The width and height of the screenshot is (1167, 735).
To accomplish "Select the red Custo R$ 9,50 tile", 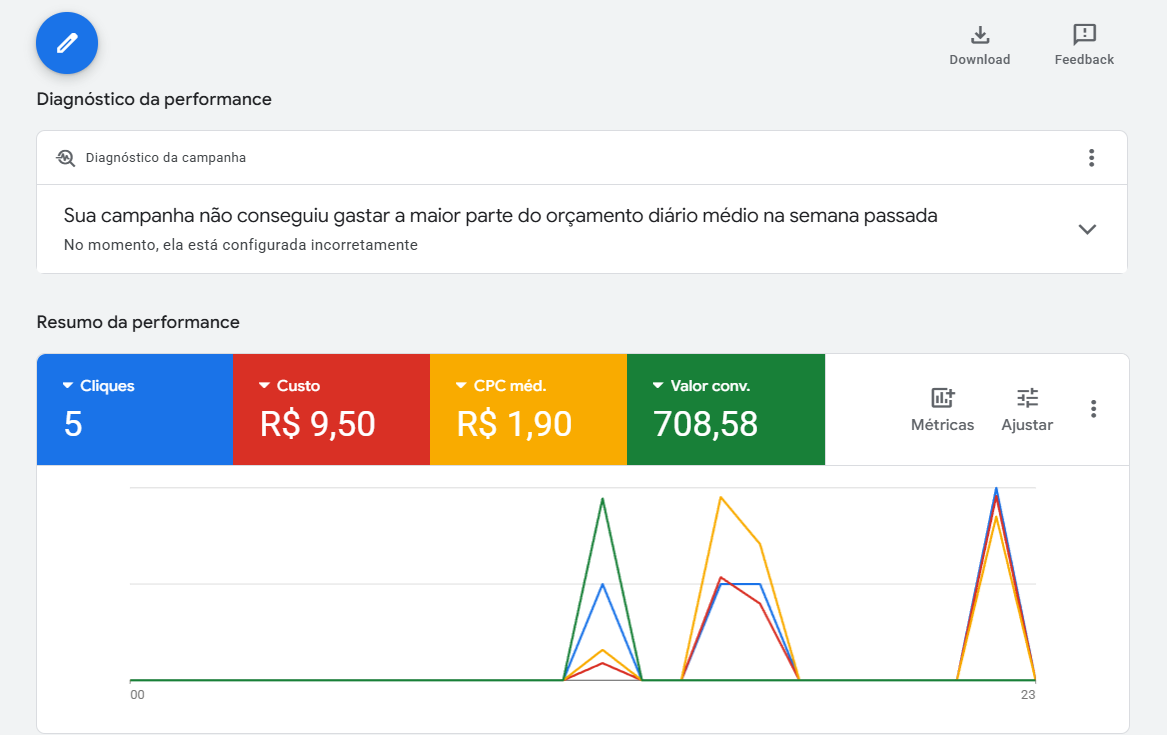I will point(331,409).
